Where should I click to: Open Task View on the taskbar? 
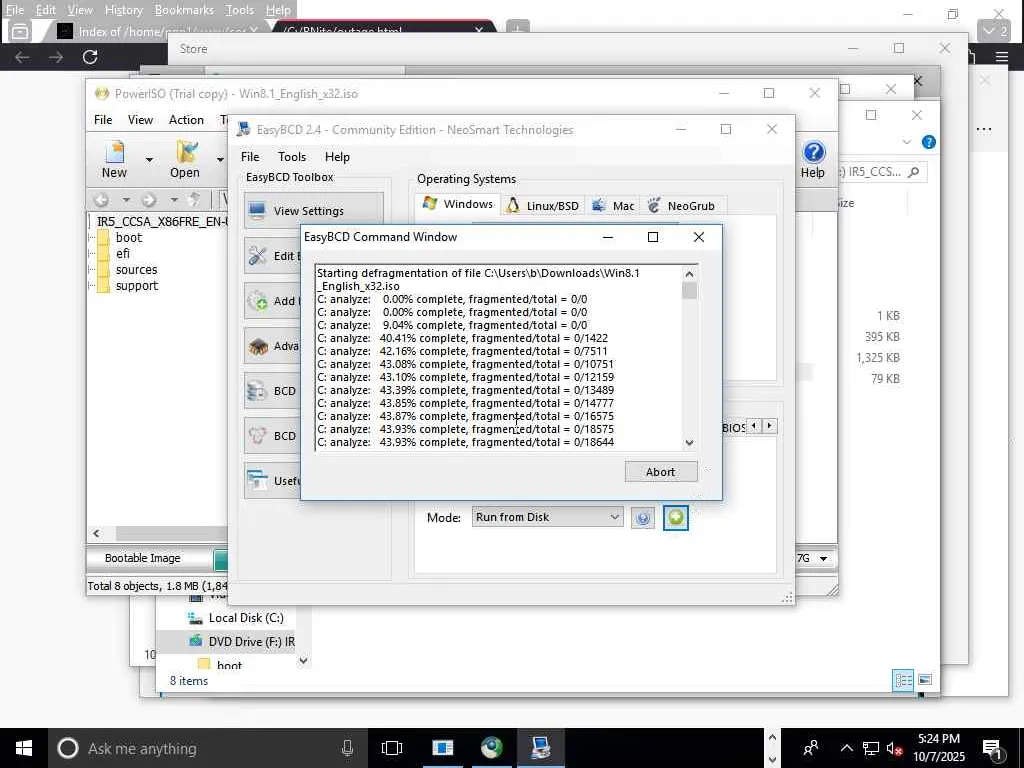[x=392, y=748]
